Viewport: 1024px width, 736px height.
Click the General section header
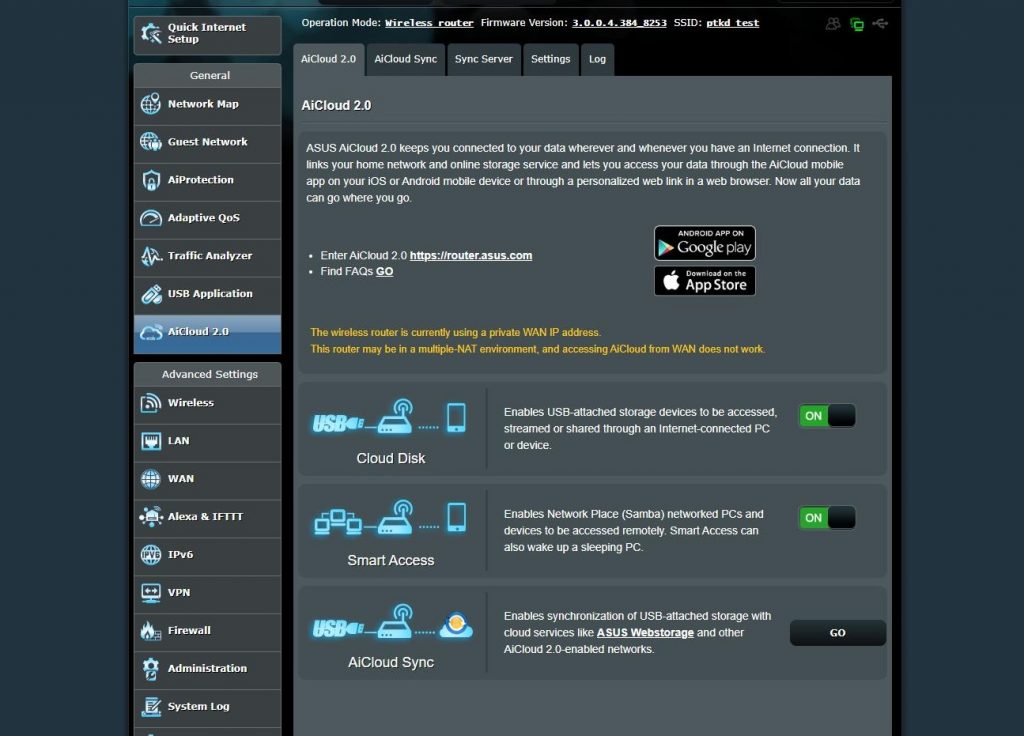pos(208,75)
